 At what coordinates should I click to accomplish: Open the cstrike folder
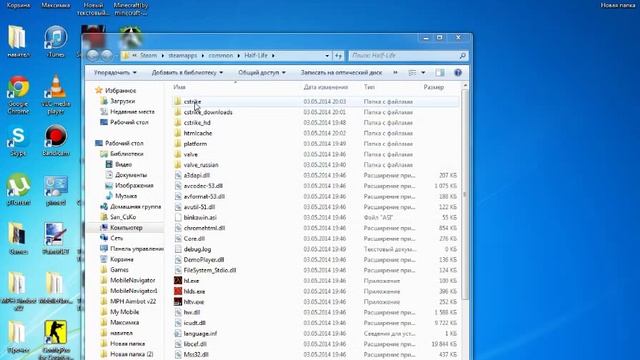[192, 102]
